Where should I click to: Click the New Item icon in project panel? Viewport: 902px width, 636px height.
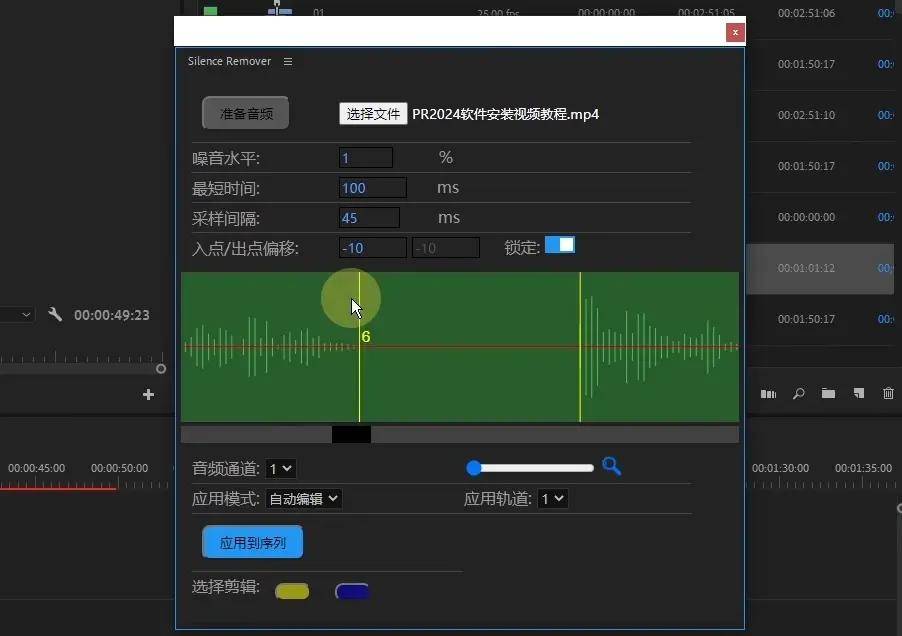859,393
